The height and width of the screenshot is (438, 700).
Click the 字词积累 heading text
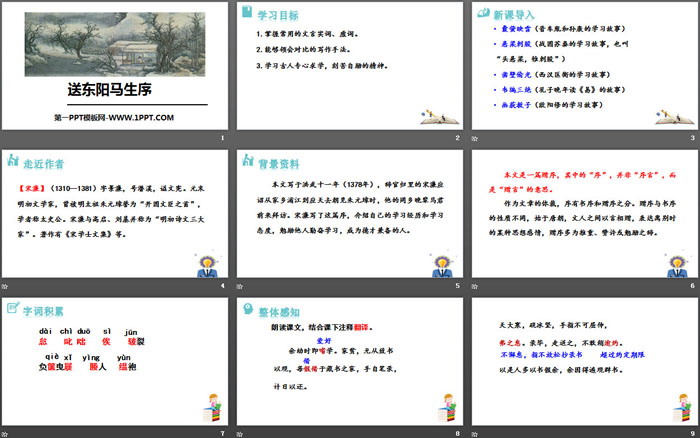pos(43,311)
